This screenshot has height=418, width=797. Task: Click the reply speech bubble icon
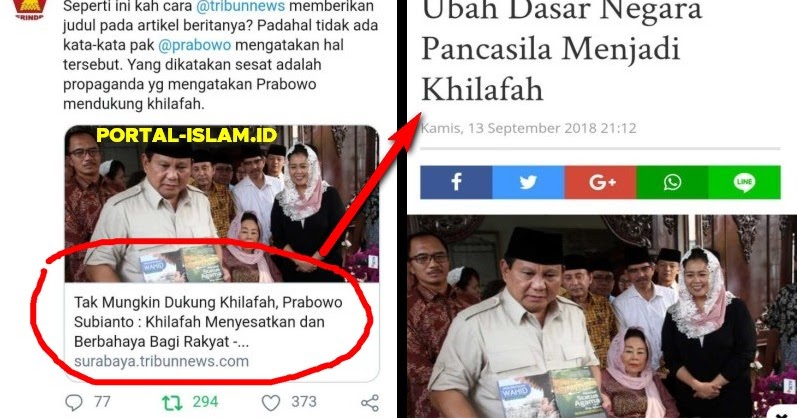[74, 402]
